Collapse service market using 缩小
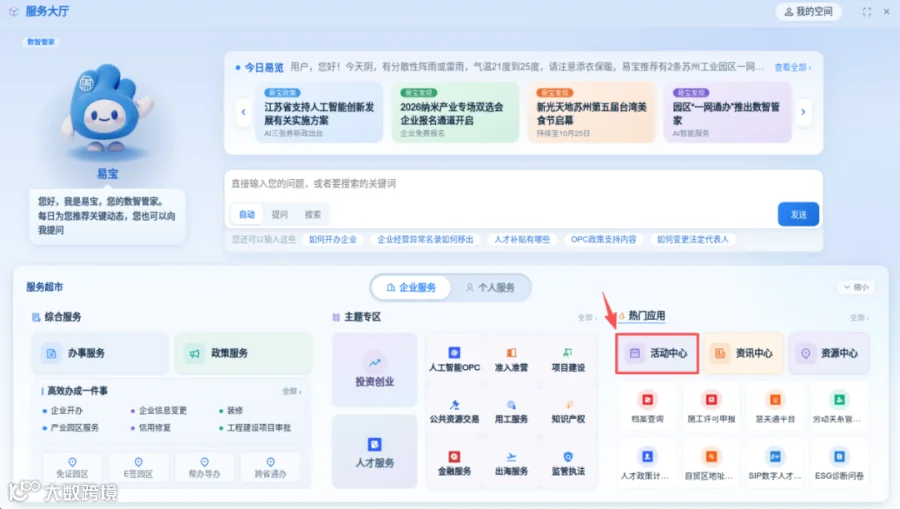The width and height of the screenshot is (900, 509). pos(856,287)
